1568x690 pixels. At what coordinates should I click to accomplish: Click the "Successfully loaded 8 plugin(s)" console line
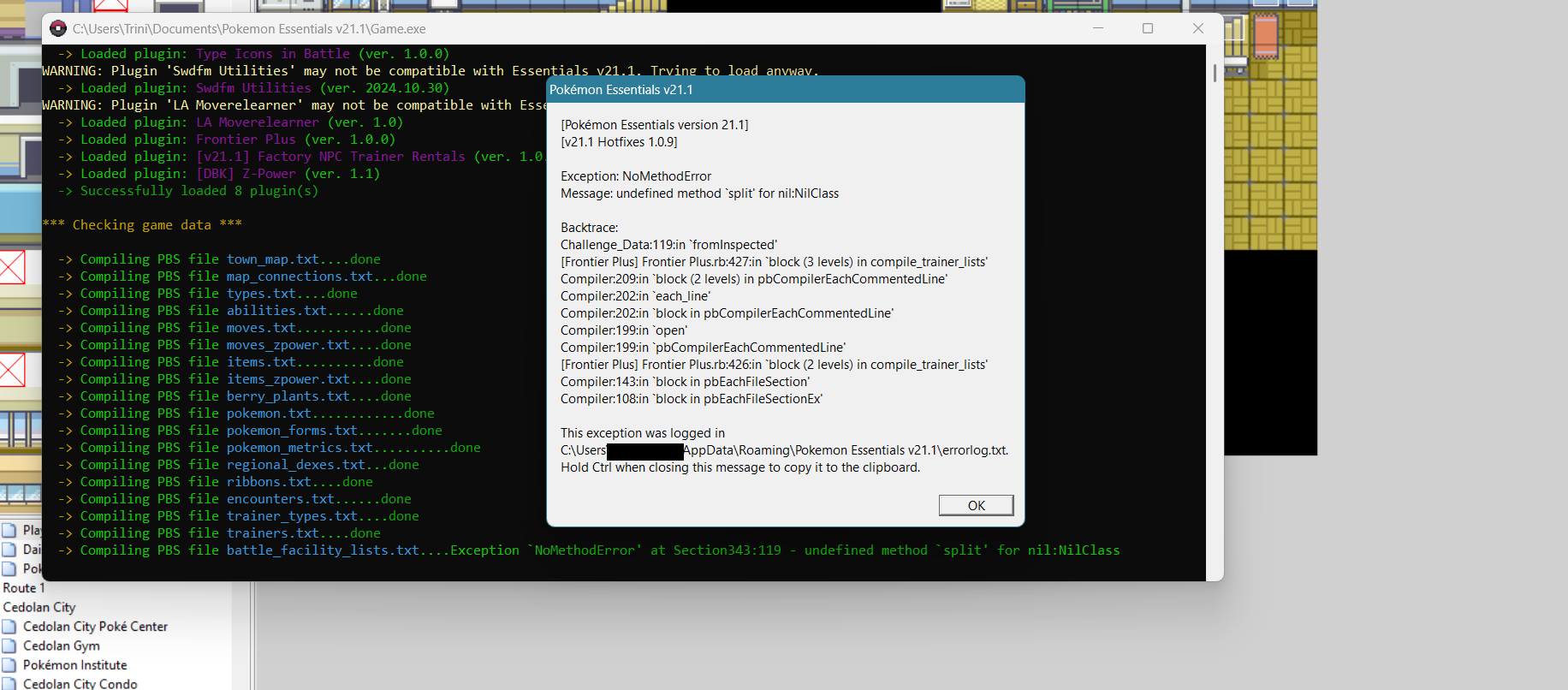[x=188, y=191]
